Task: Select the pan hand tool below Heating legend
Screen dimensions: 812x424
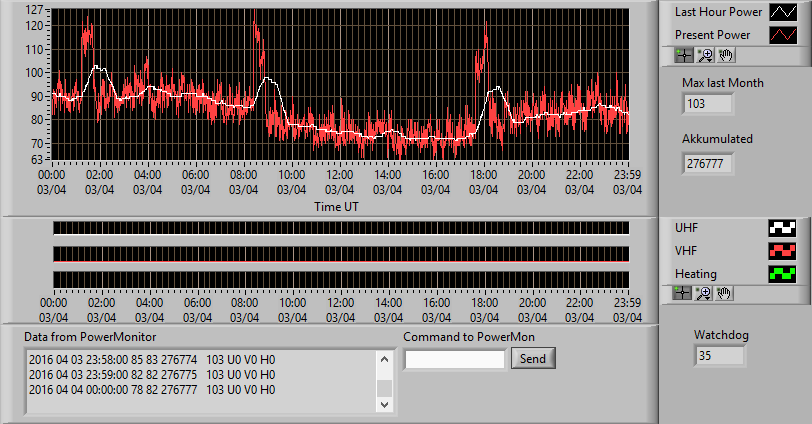Action: click(723, 293)
